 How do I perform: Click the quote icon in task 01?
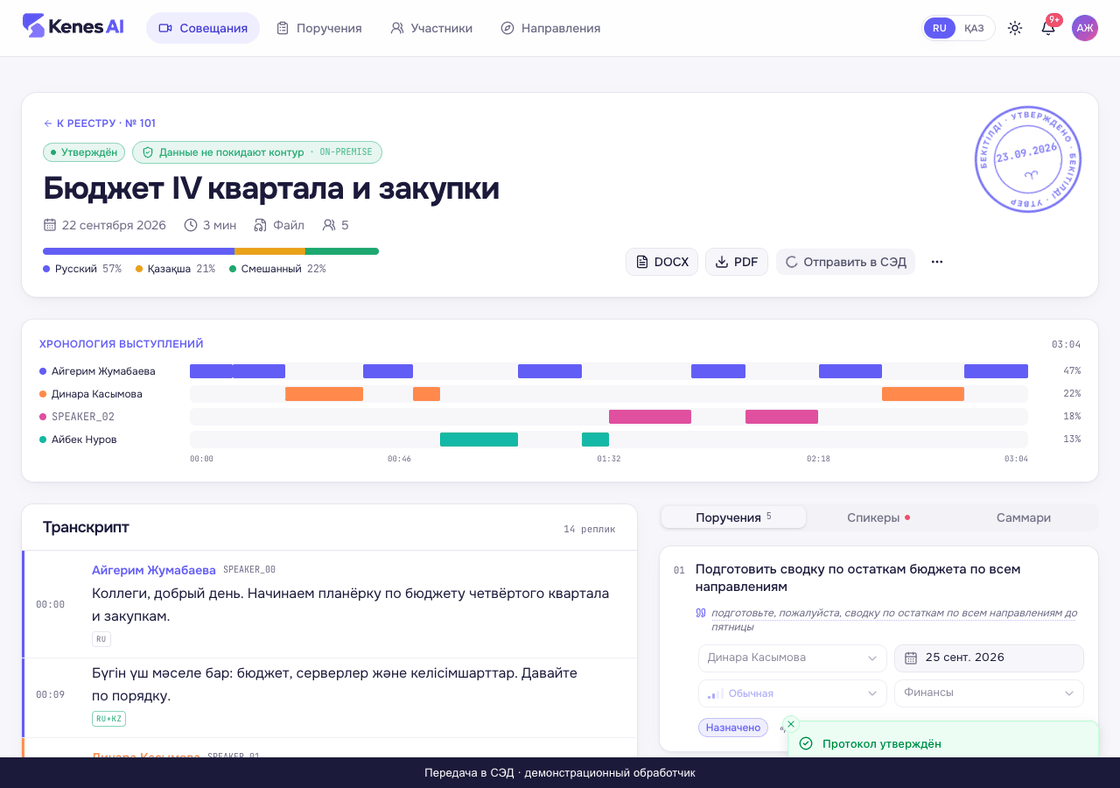pos(701,613)
